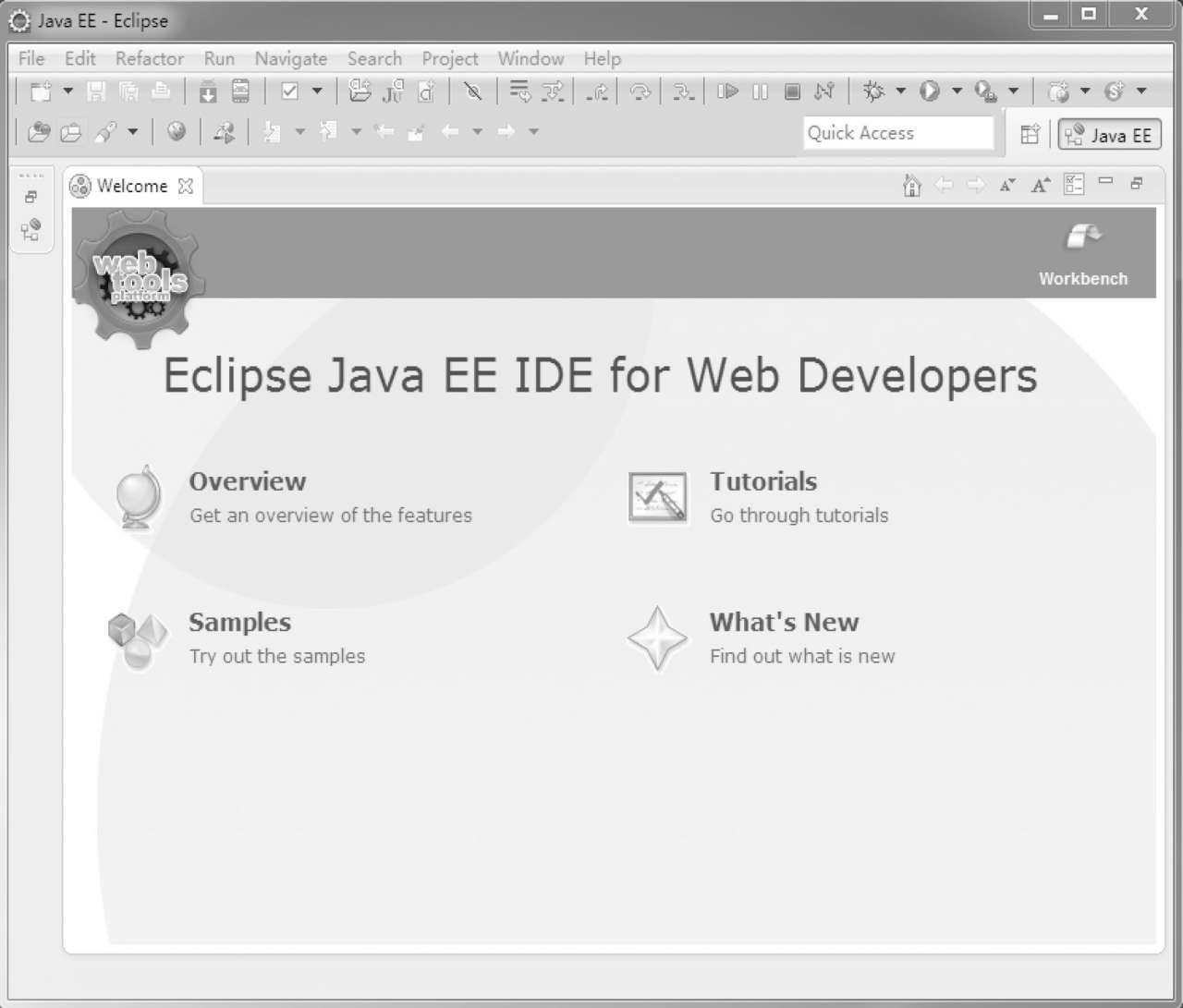
Task: Open the Navigate menu
Action: pyautogui.click(x=291, y=58)
